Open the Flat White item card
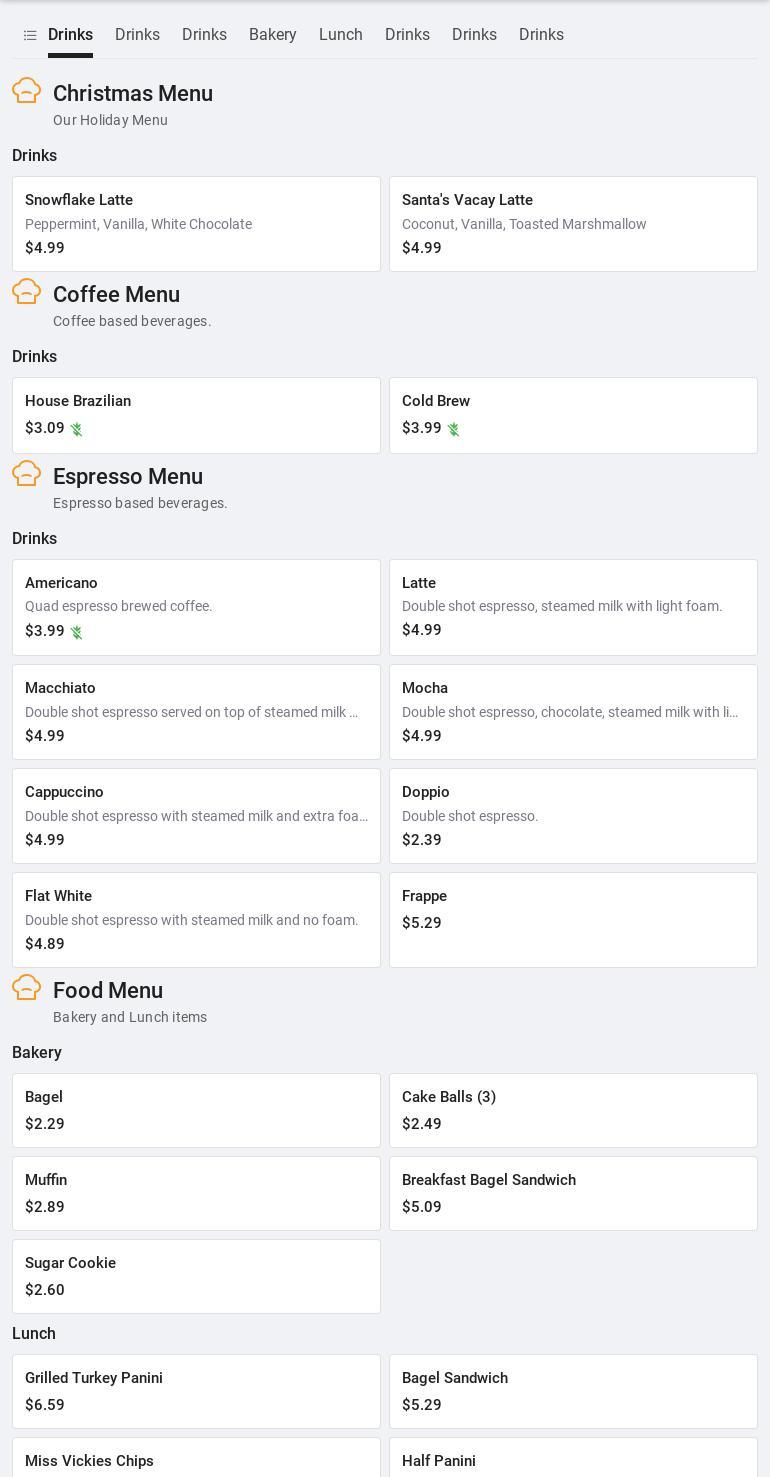The width and height of the screenshot is (770, 1477). (196, 920)
